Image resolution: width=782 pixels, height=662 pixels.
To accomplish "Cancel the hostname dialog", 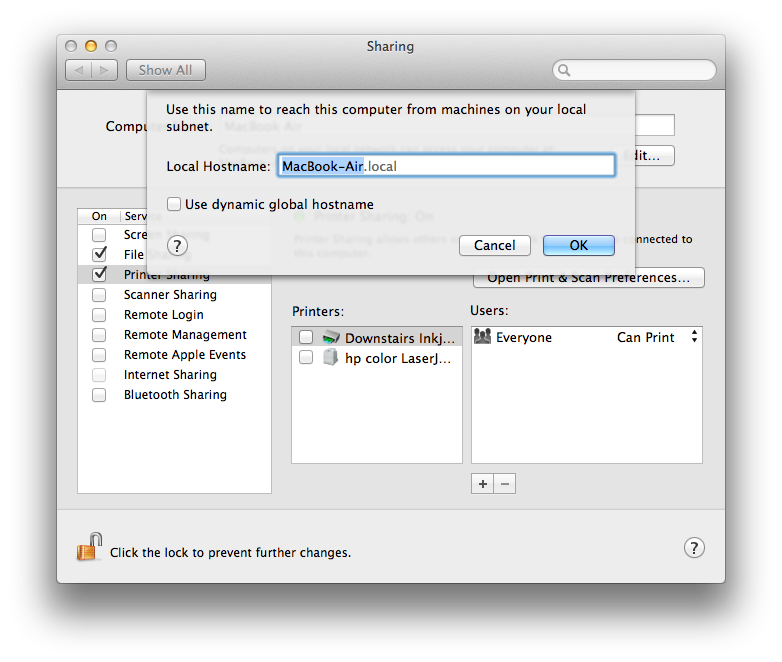I will click(494, 245).
